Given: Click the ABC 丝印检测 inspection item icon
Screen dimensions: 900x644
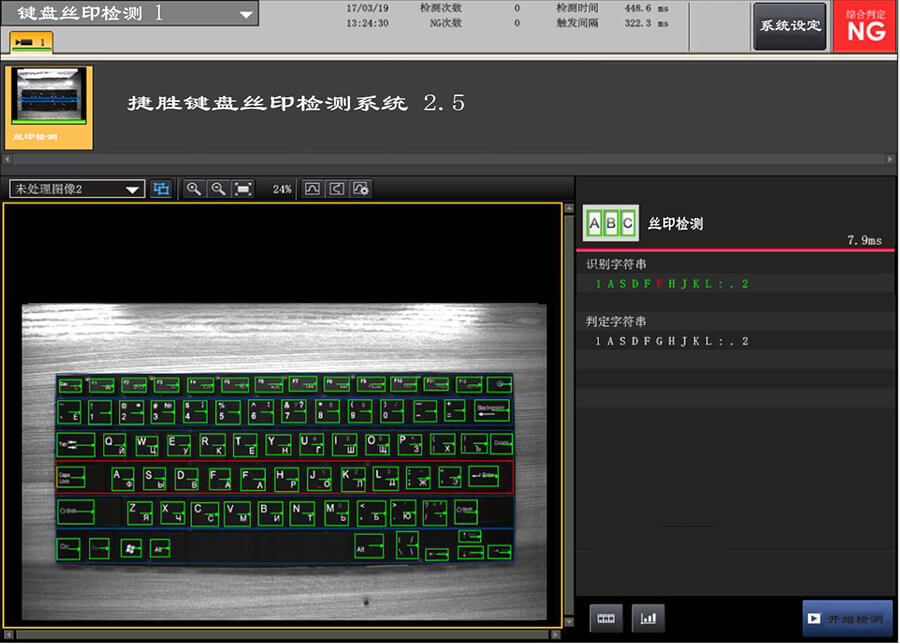Looking at the screenshot, I should (x=610, y=221).
